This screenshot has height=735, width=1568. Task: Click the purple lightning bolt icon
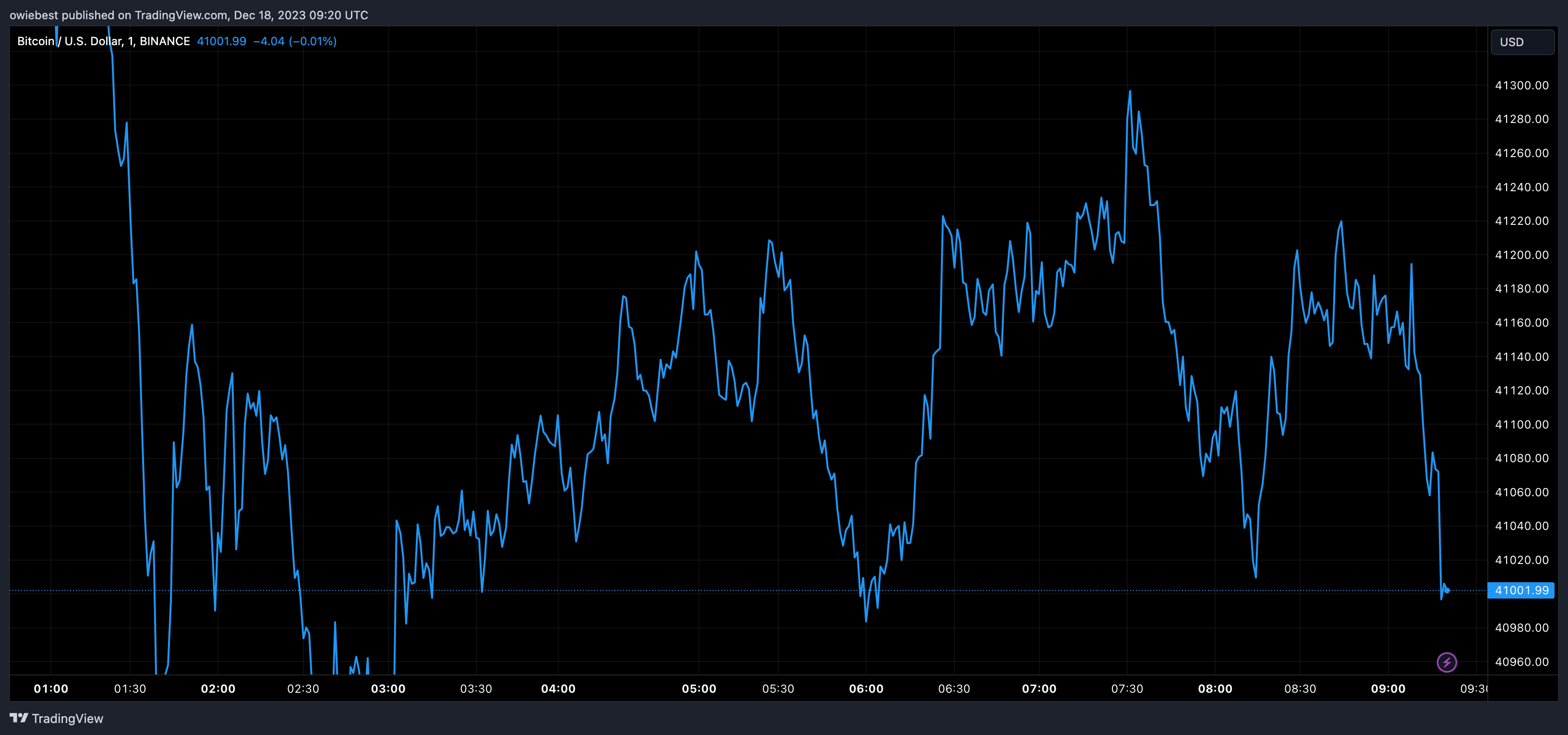point(1446,662)
